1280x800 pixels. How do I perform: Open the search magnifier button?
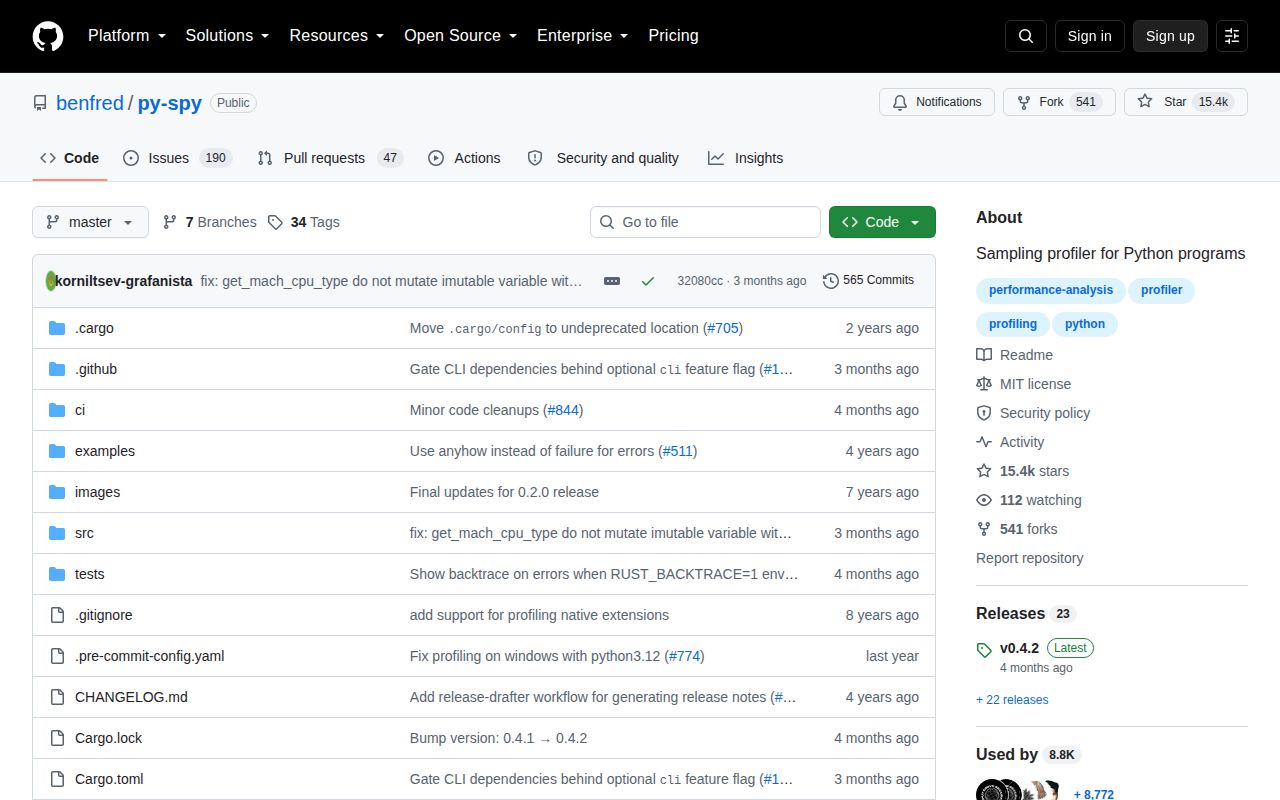(1026, 36)
